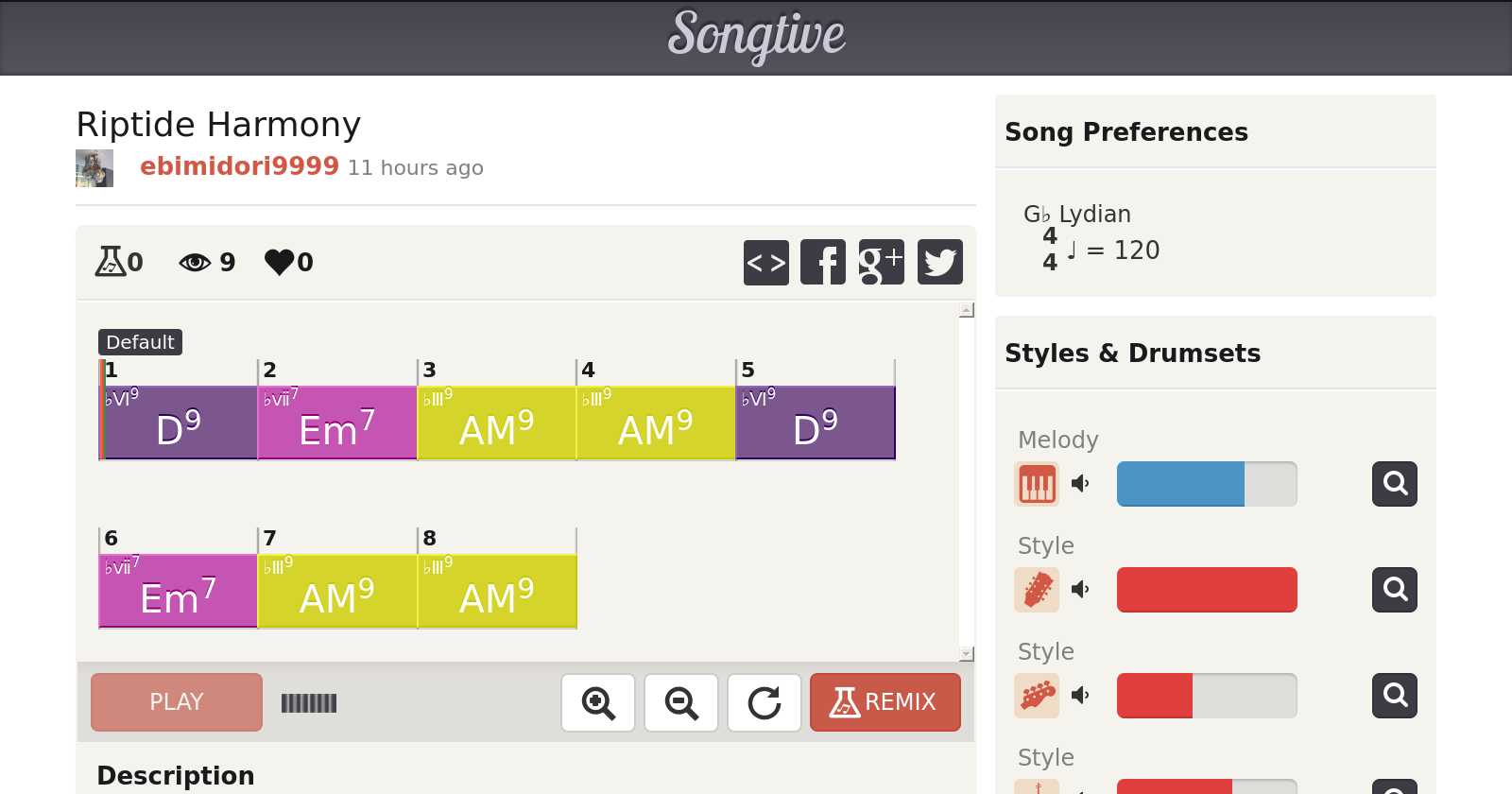Image resolution: width=1512 pixels, height=794 pixels.
Task: Click the embed code icon
Action: click(765, 262)
